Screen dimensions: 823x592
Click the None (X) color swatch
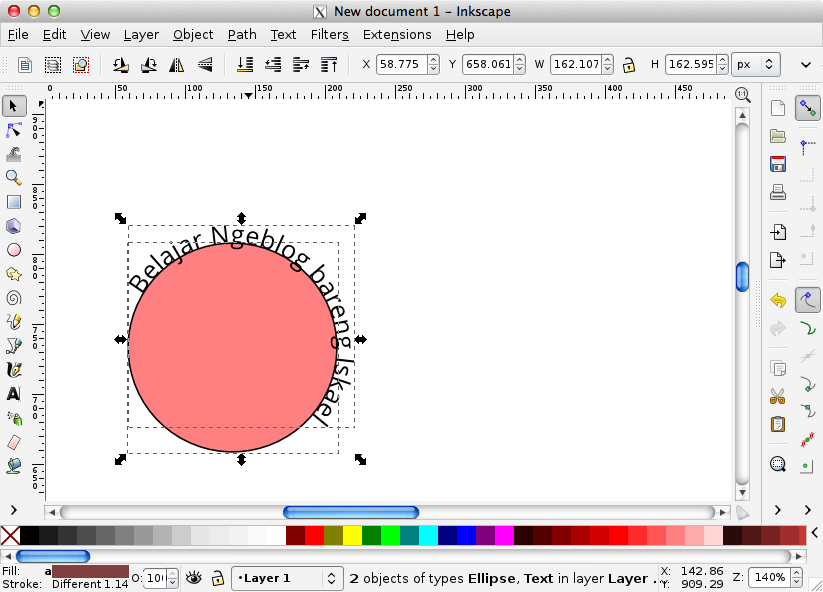click(x=10, y=535)
